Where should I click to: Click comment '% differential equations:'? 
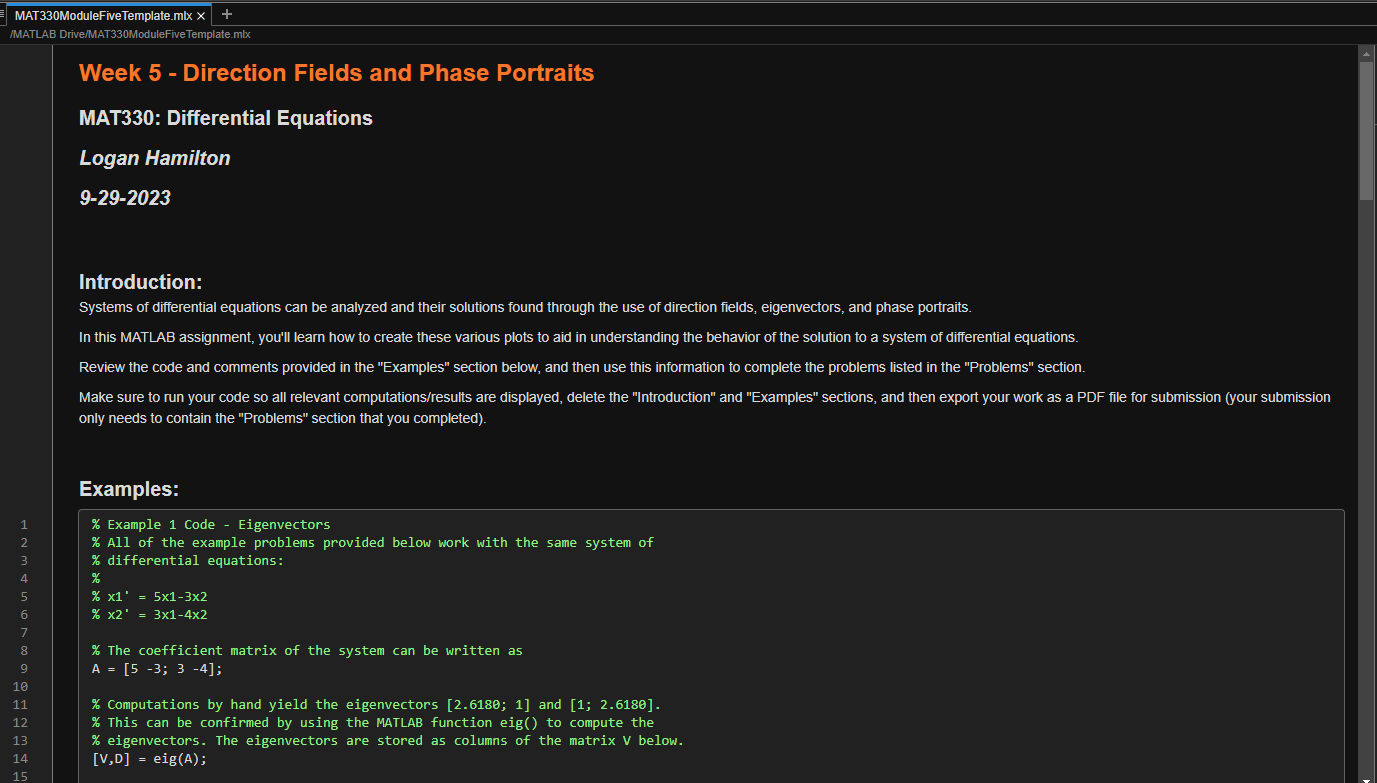188,560
